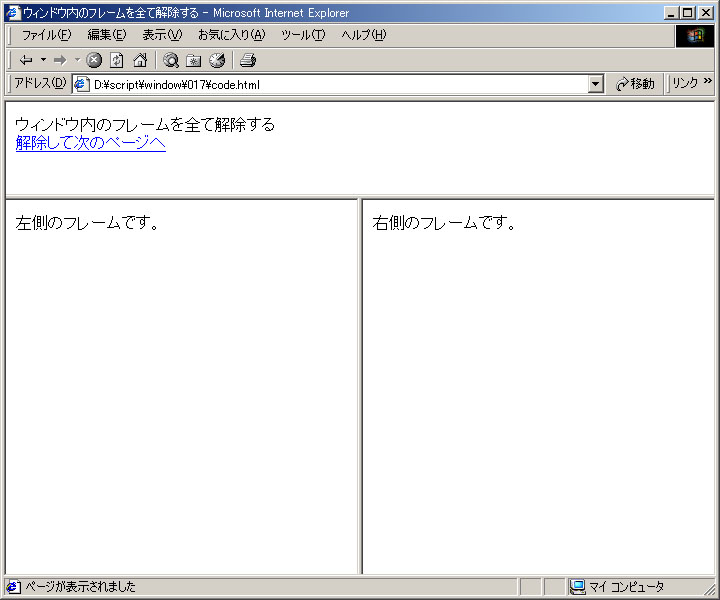Click the Windows logo throbber icon
The image size is (720, 600).
point(695,35)
